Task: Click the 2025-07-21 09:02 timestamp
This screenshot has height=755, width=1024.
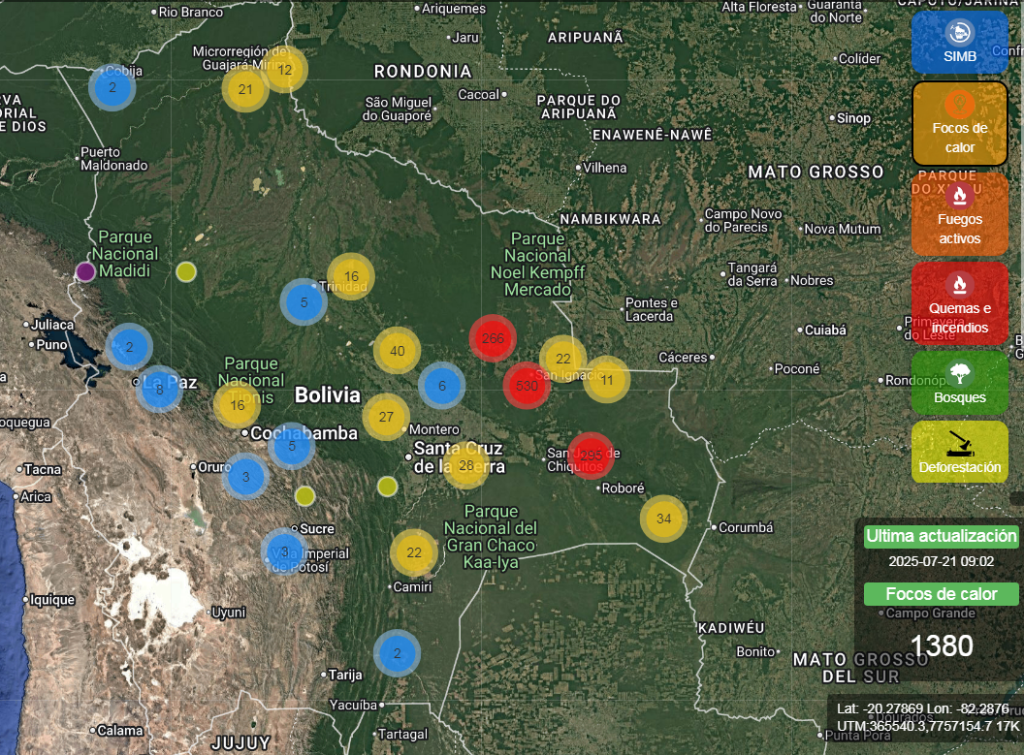Action: [941, 561]
